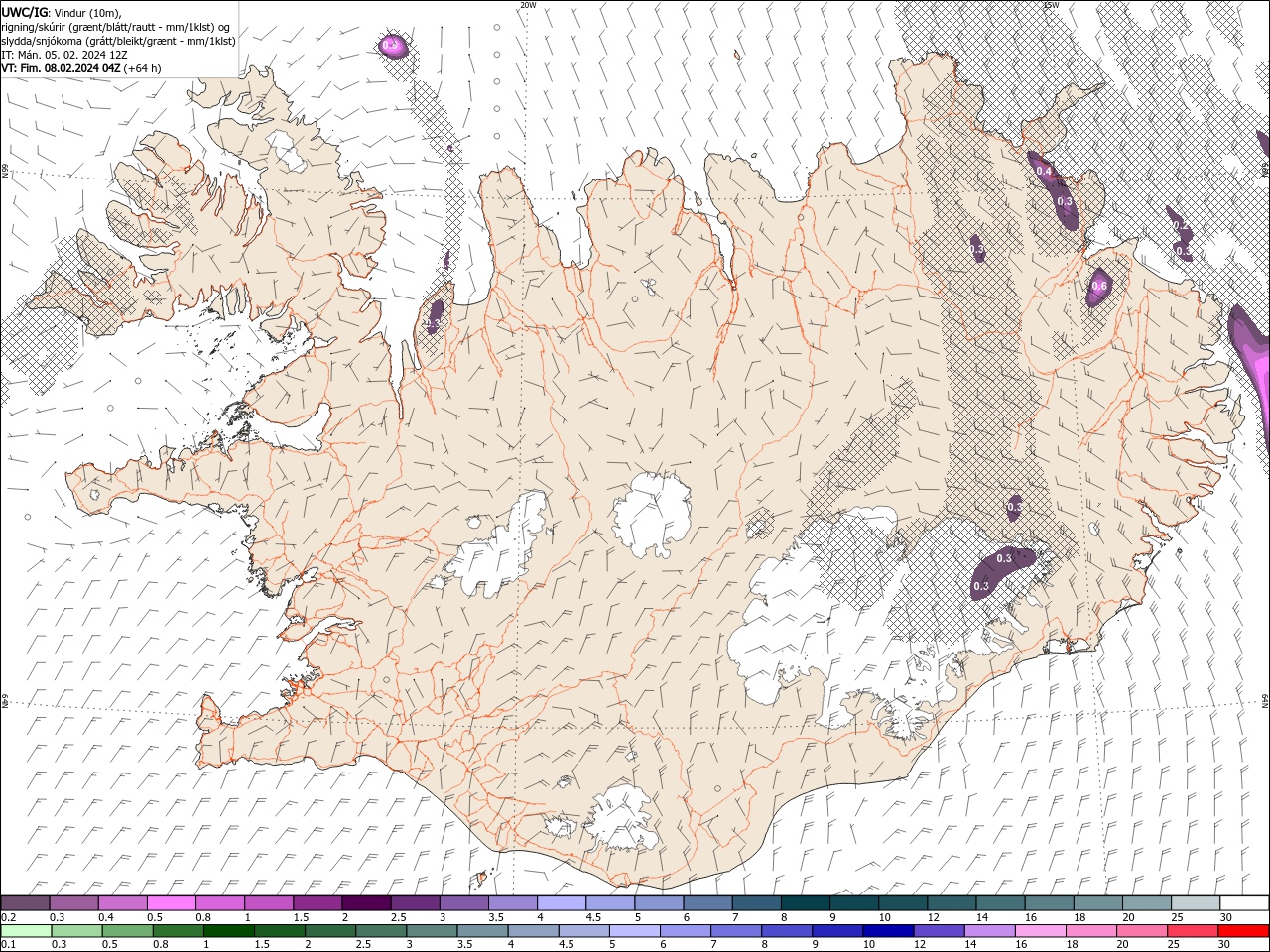Click the small purple patch north of the Westfjords
Viewport: 1270px width, 952px height.
pyautogui.click(x=396, y=45)
